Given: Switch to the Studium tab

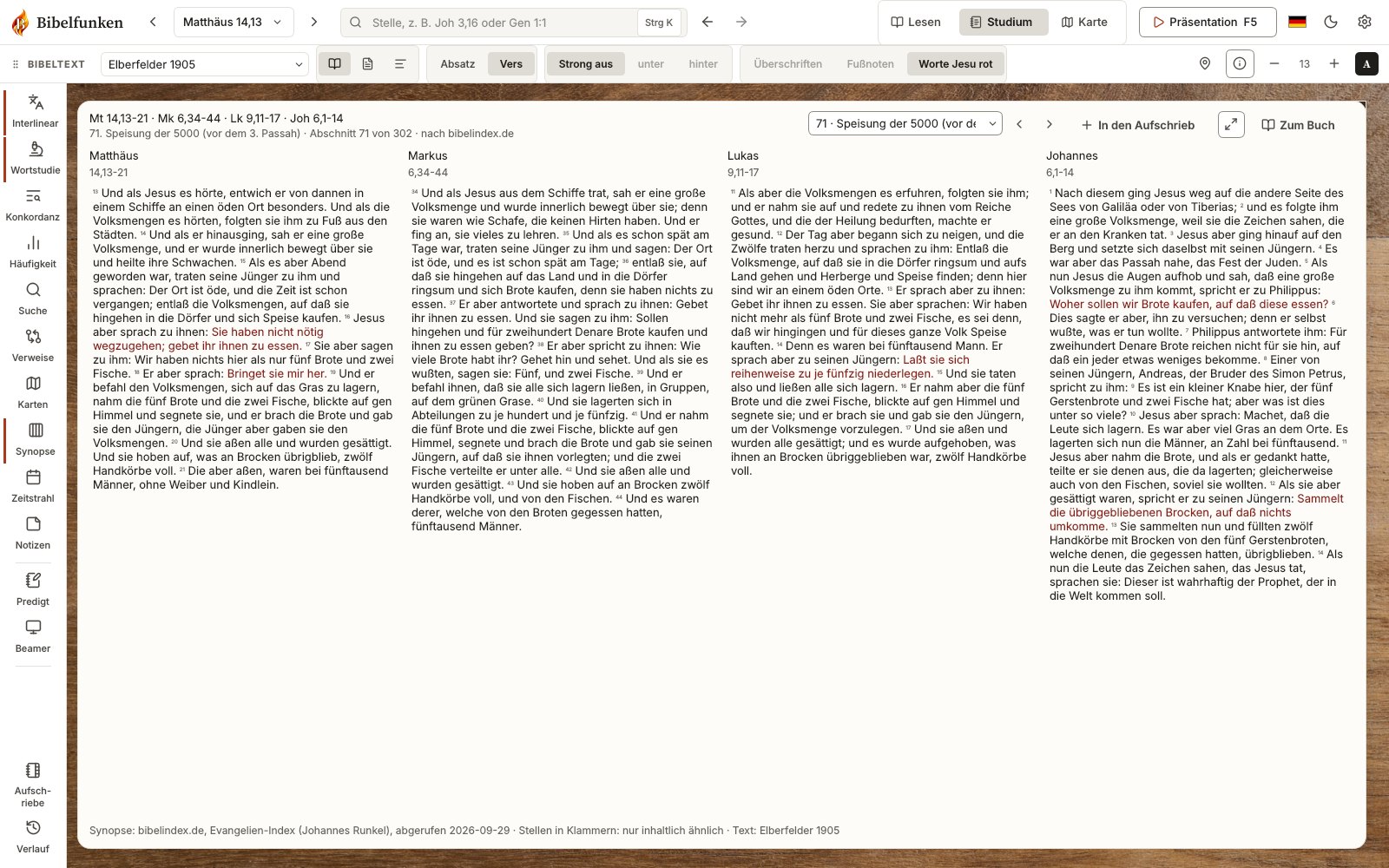Looking at the screenshot, I should (x=1003, y=22).
